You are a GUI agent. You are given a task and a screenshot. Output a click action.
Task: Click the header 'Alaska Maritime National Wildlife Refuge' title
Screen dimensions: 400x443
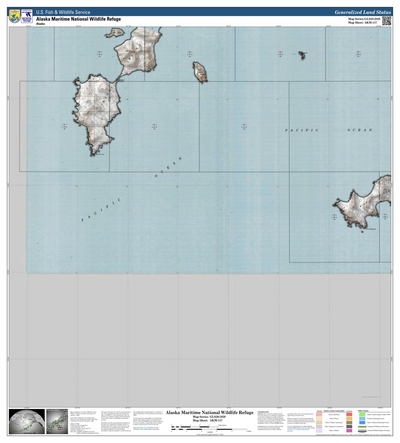[x=78, y=19]
